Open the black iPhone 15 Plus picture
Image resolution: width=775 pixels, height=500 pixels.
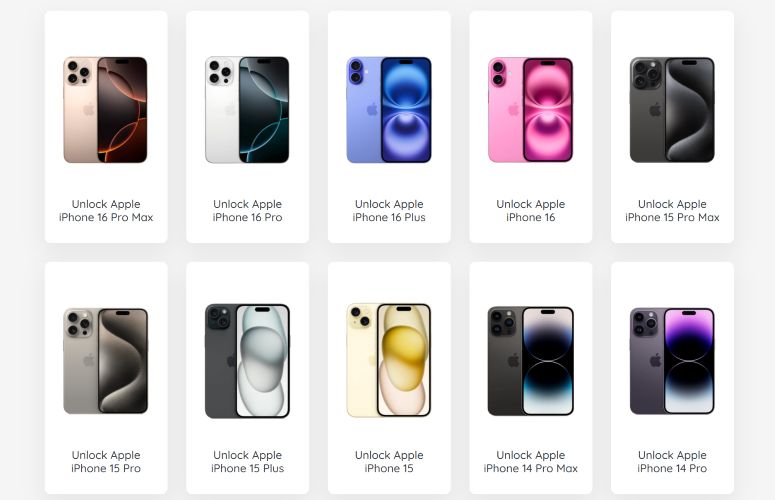tap(247, 361)
